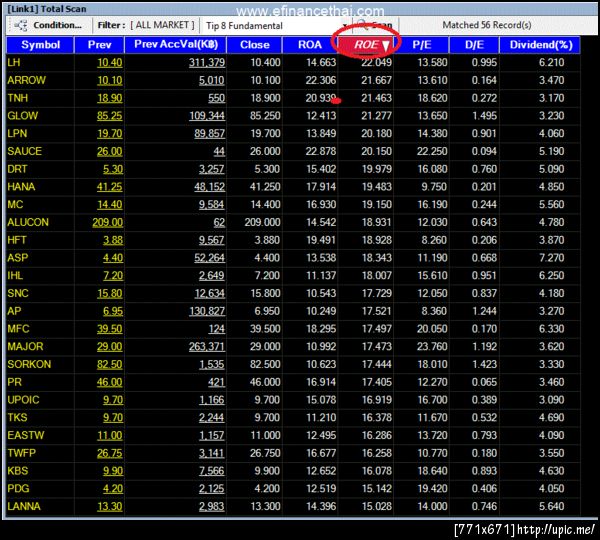Image resolution: width=600 pixels, height=540 pixels.
Task: Select the AP symbol
Action: tap(14, 311)
